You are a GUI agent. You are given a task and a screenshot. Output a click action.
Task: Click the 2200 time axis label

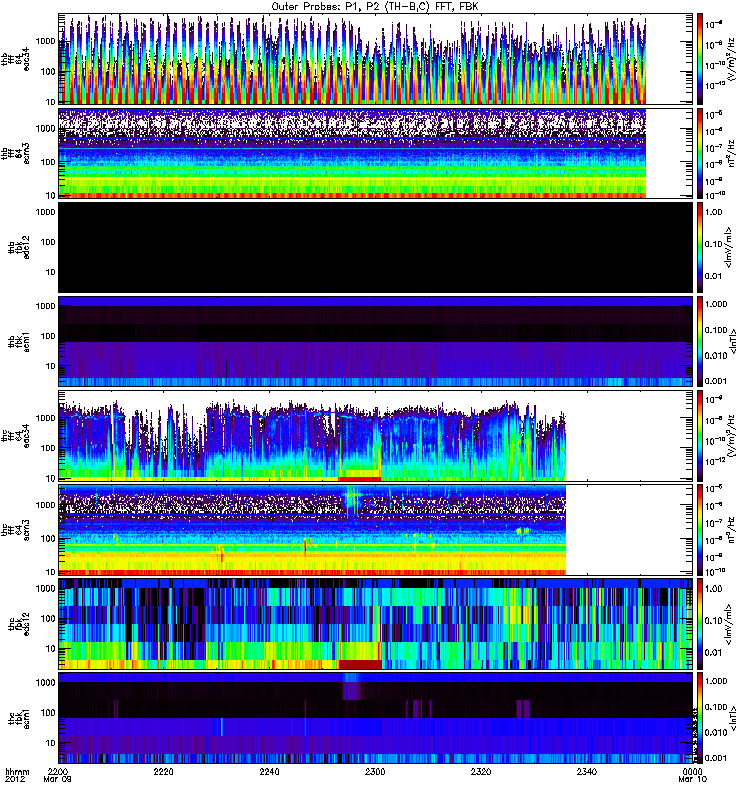click(59, 773)
